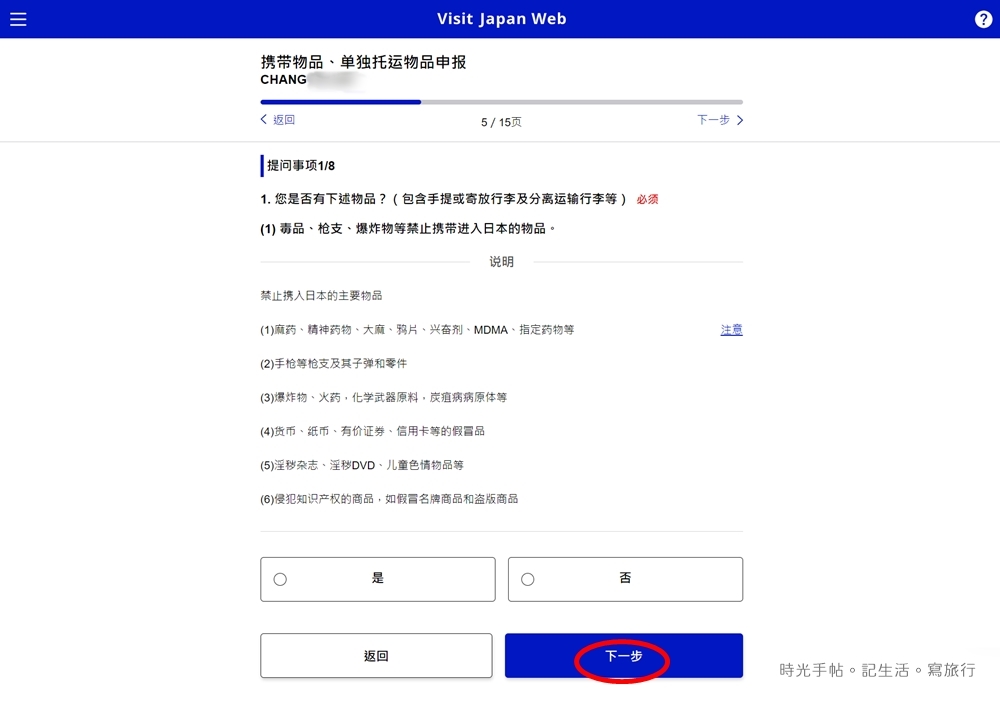Open the hamburger menu icon
This screenshot has width=1000, height=703.
[18, 19]
